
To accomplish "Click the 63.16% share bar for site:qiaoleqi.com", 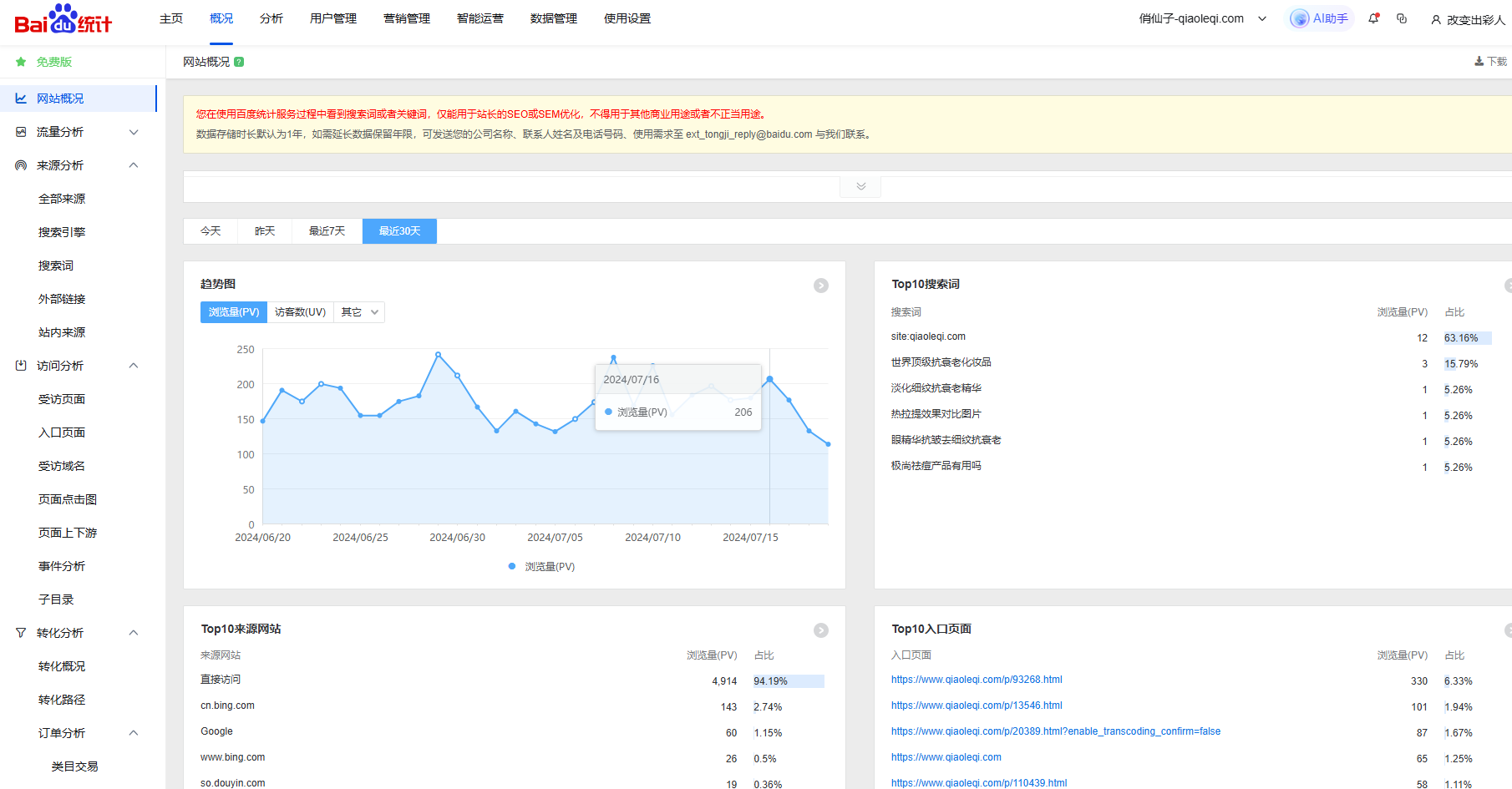I will (x=1468, y=338).
